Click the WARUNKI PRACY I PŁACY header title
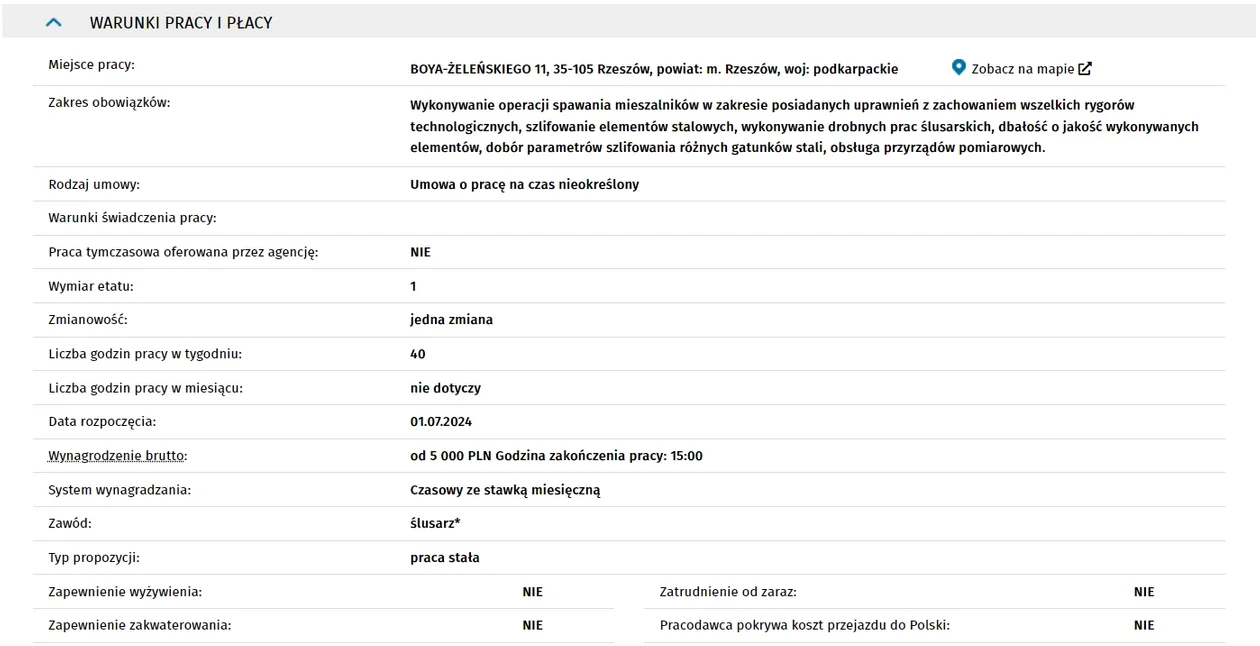Image resolution: width=1260 pixels, height=646 pixels. tap(181, 22)
